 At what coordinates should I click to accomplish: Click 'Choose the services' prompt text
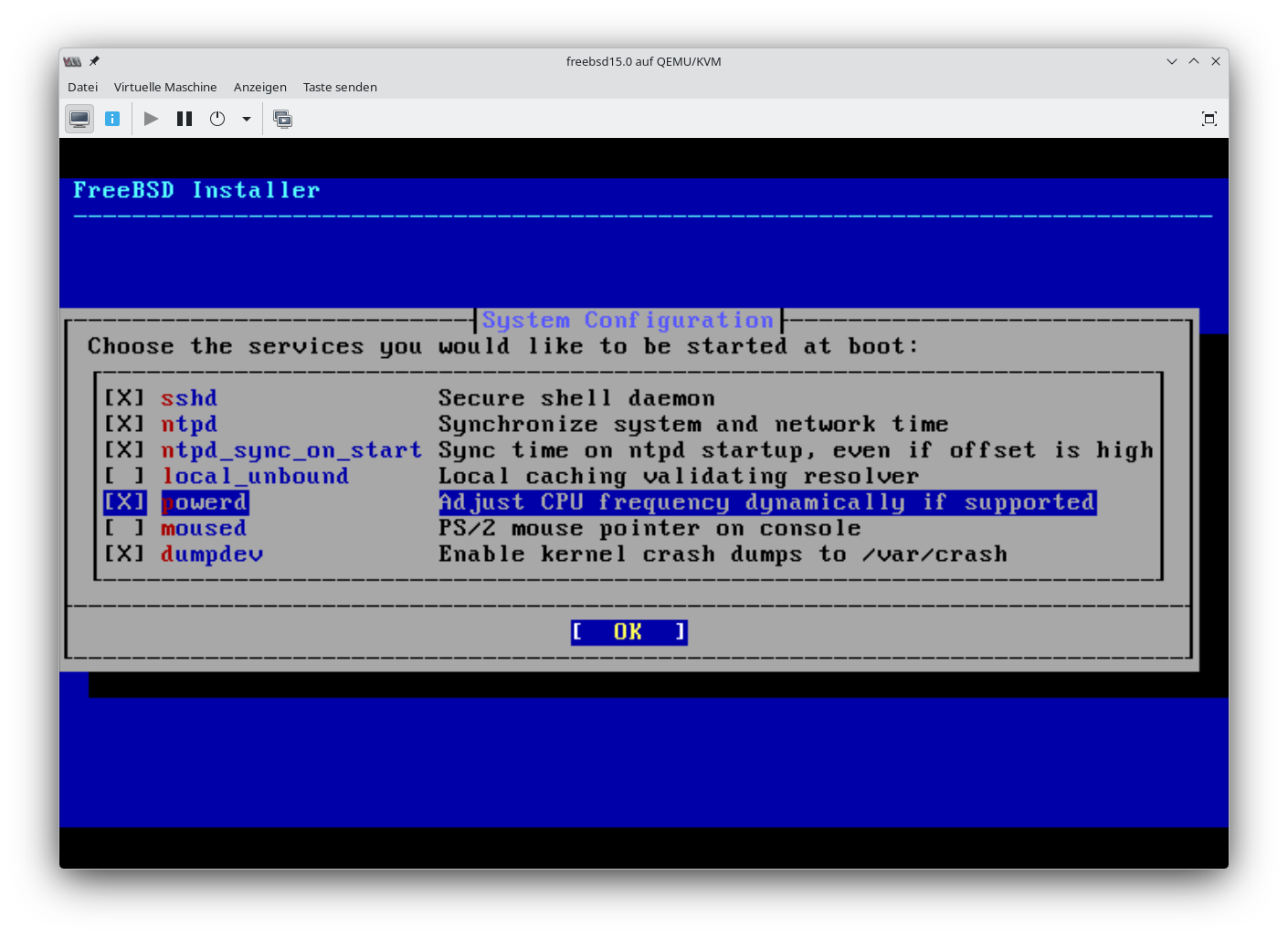503,346
